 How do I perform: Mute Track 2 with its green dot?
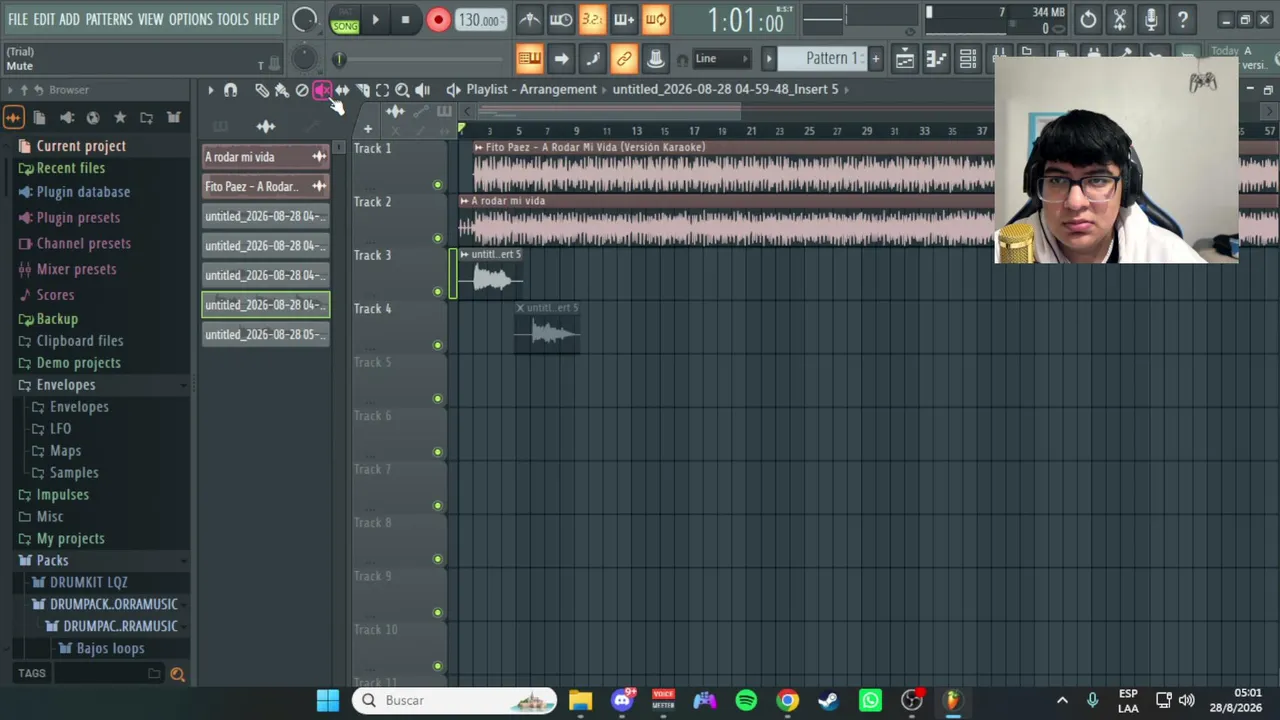[x=437, y=238]
